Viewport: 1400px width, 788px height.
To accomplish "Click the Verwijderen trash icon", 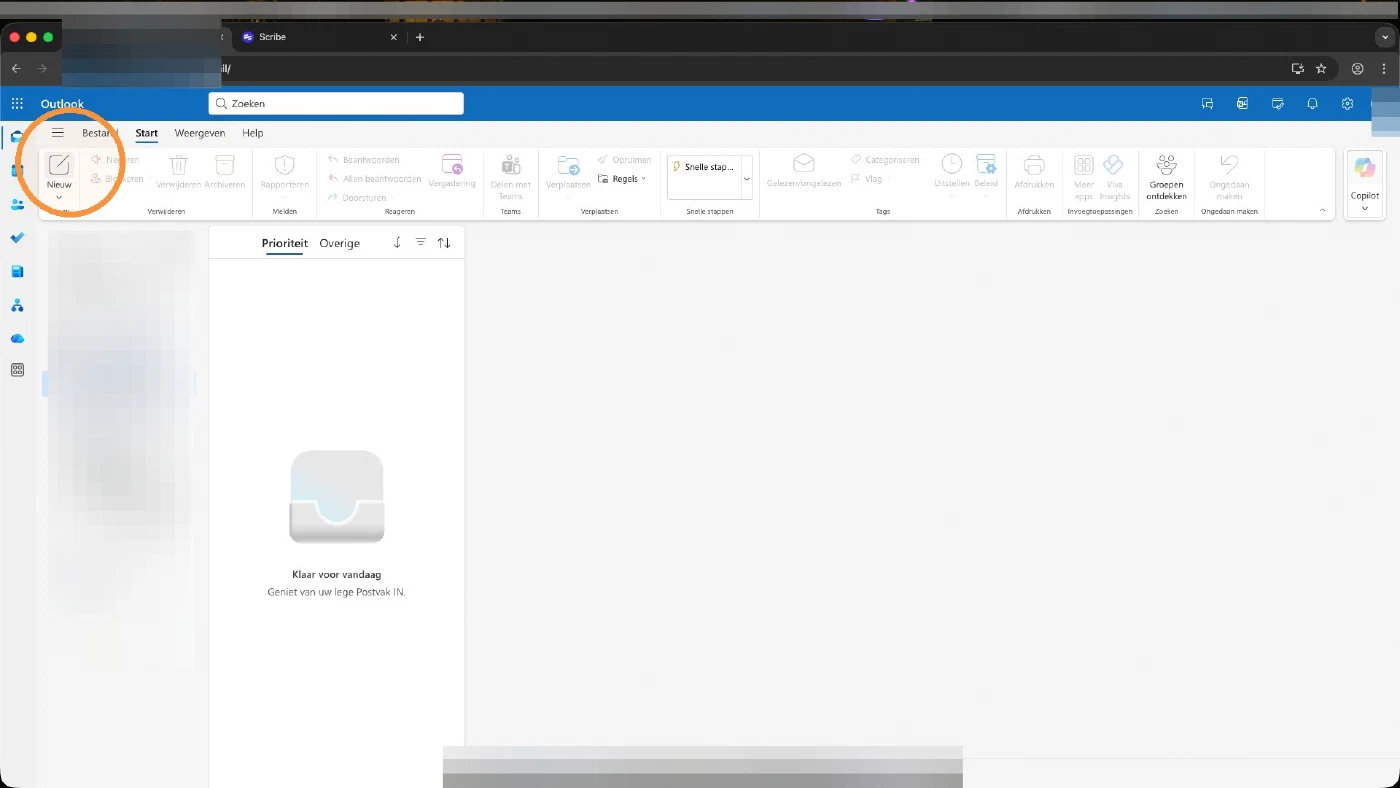I will (x=178, y=166).
